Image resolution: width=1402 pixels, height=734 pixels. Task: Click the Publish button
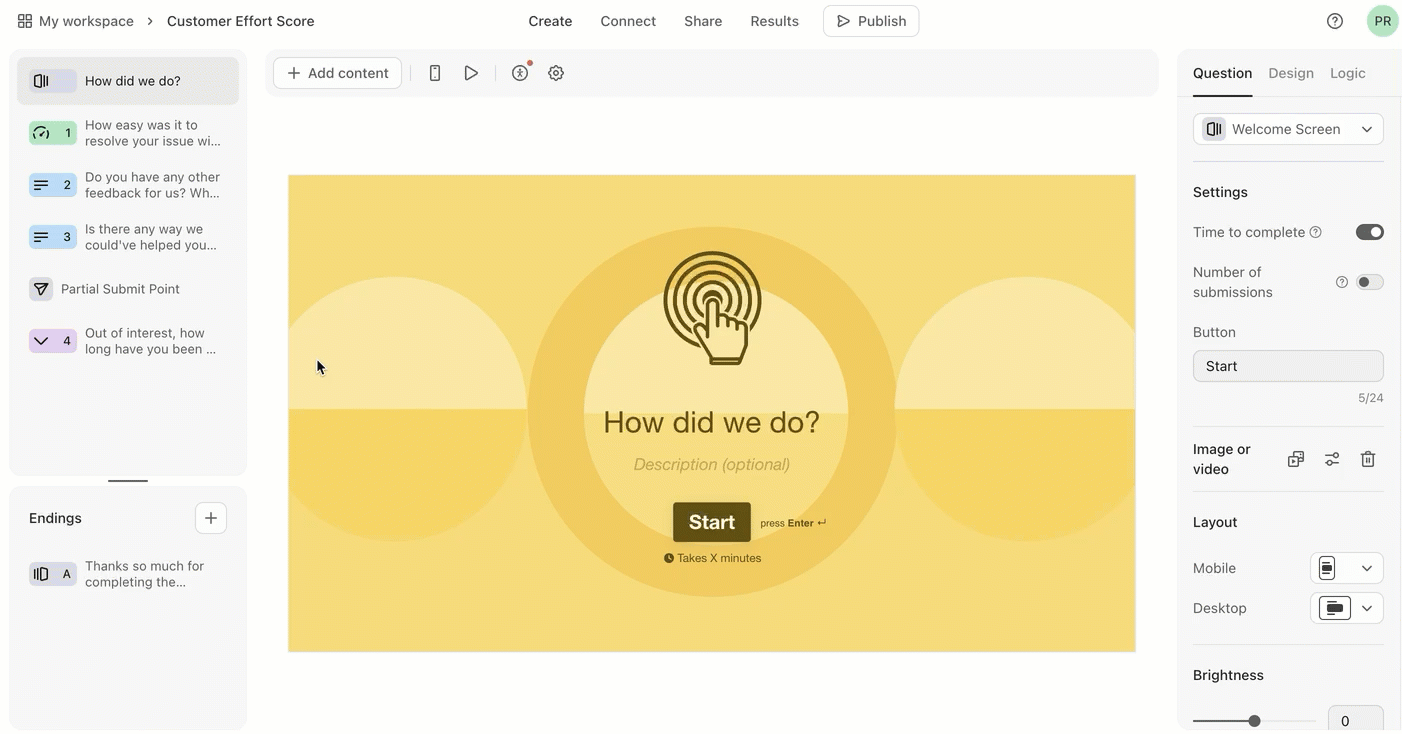(871, 21)
